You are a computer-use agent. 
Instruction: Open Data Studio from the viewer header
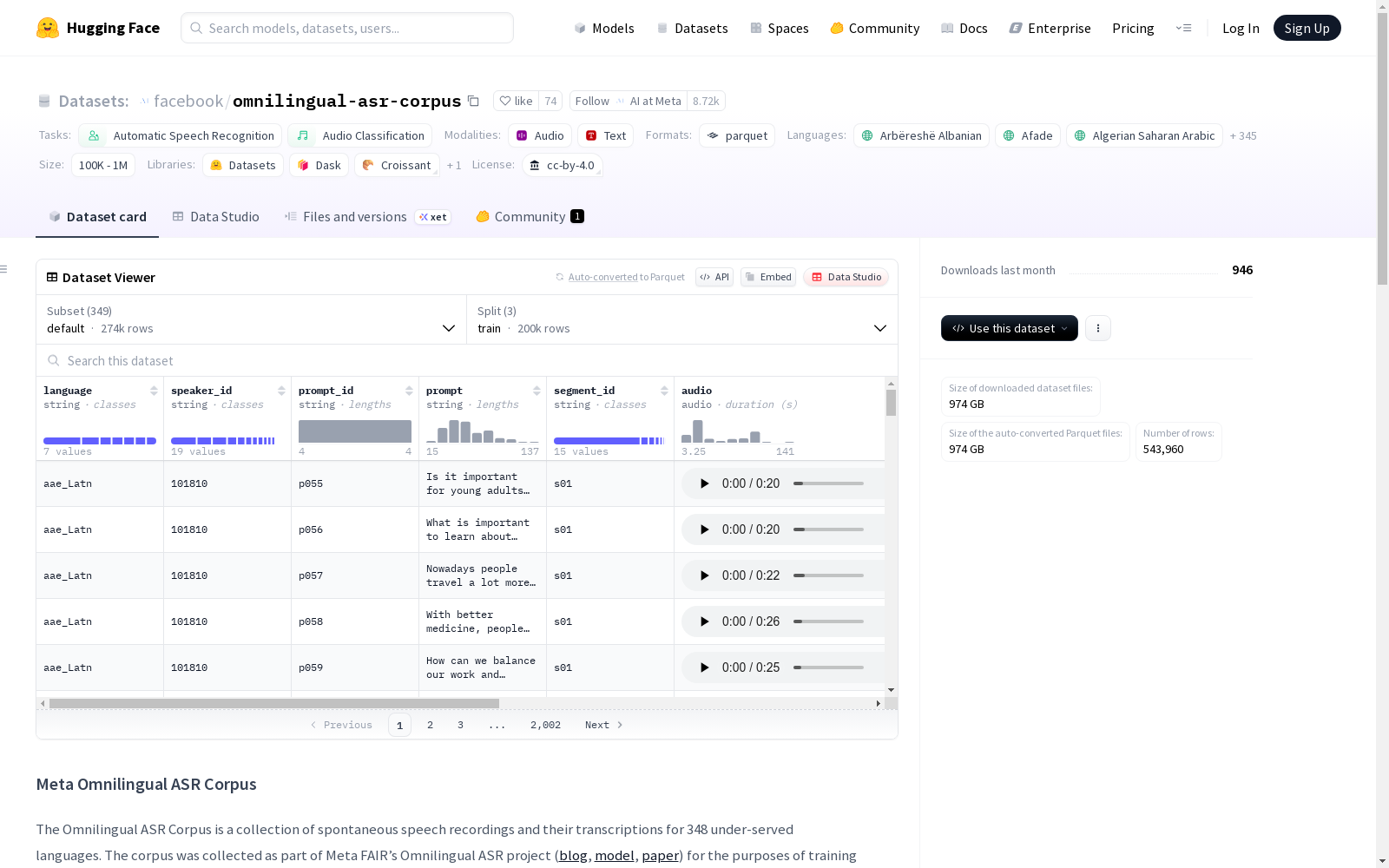point(846,277)
